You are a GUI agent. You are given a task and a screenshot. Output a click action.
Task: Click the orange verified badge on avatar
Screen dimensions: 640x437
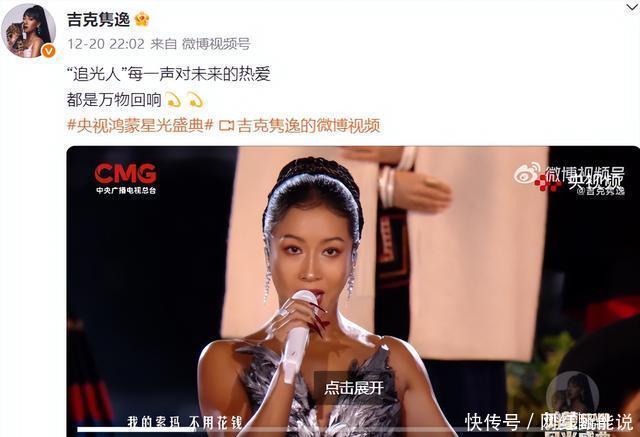[48, 51]
